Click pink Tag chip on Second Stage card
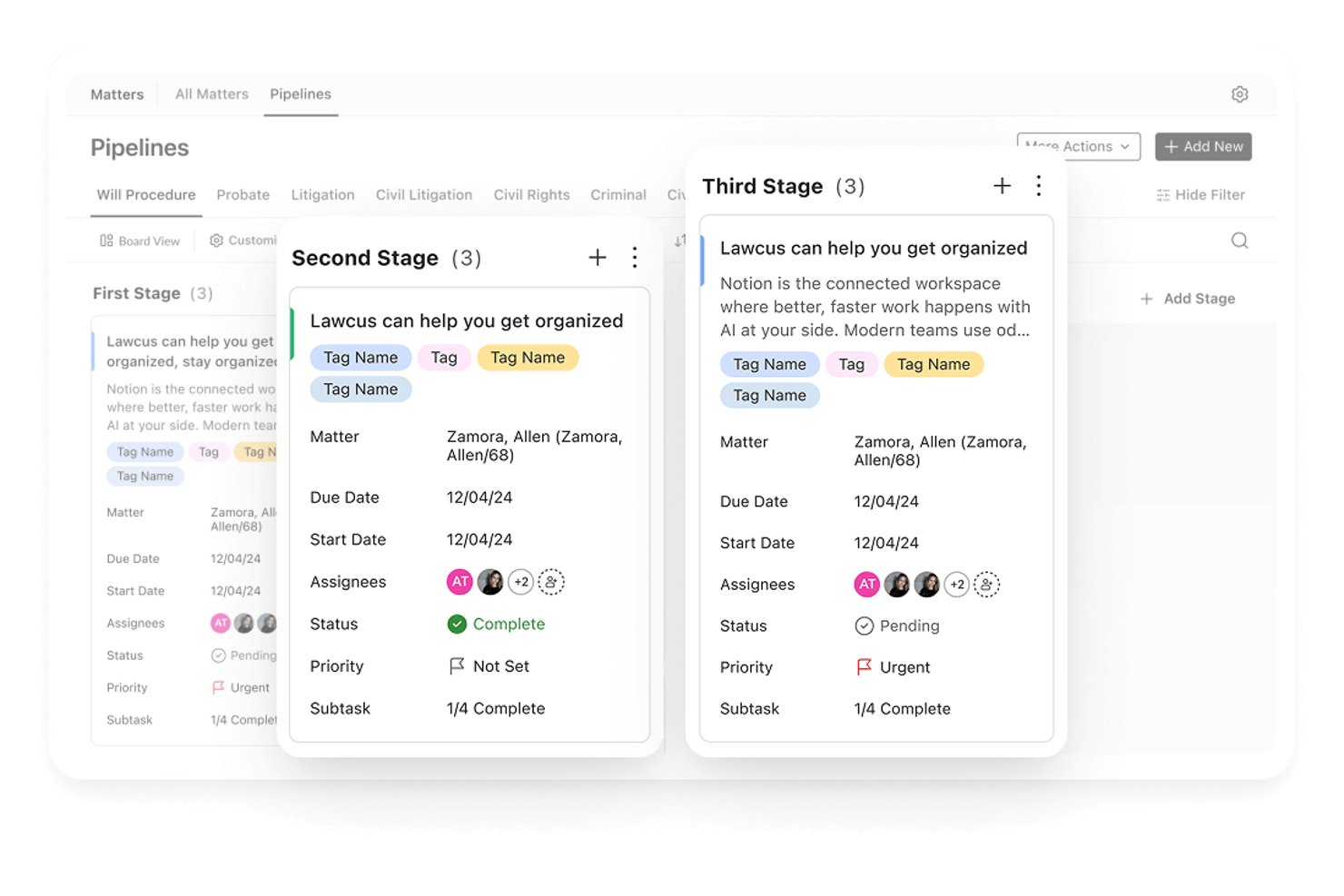The width and height of the screenshot is (1344, 896). [x=444, y=358]
